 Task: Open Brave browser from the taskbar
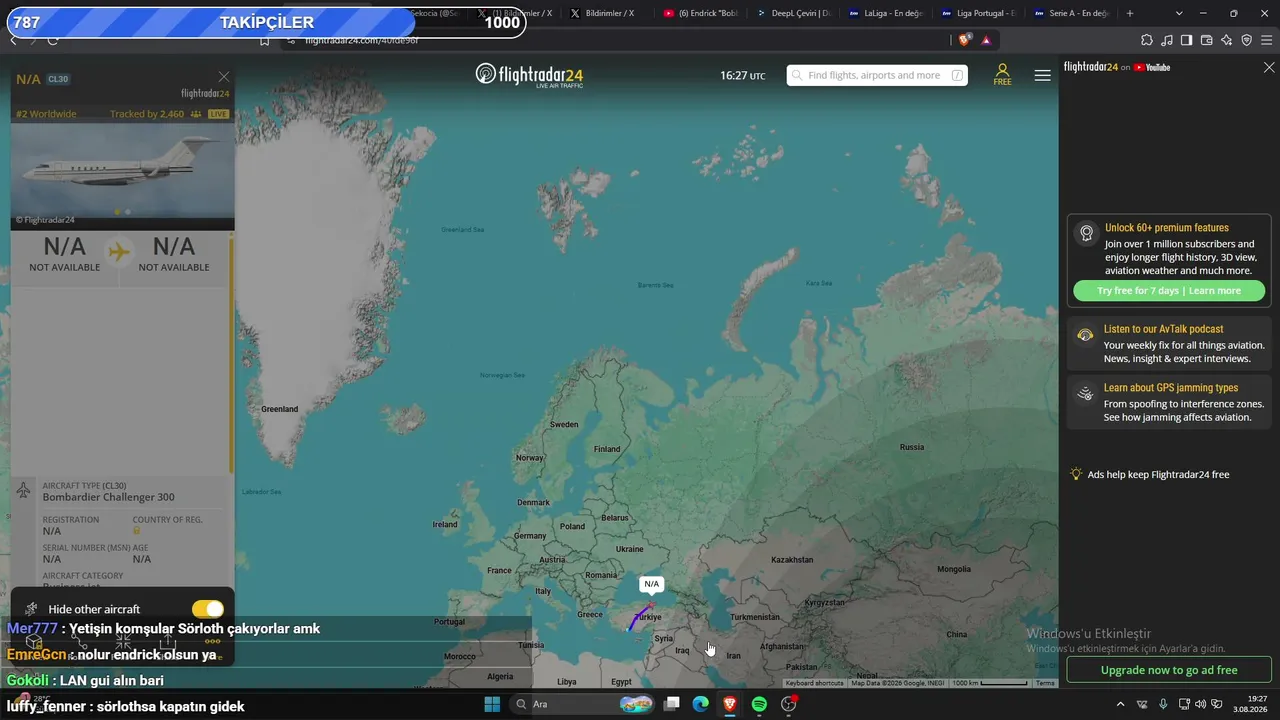[730, 704]
